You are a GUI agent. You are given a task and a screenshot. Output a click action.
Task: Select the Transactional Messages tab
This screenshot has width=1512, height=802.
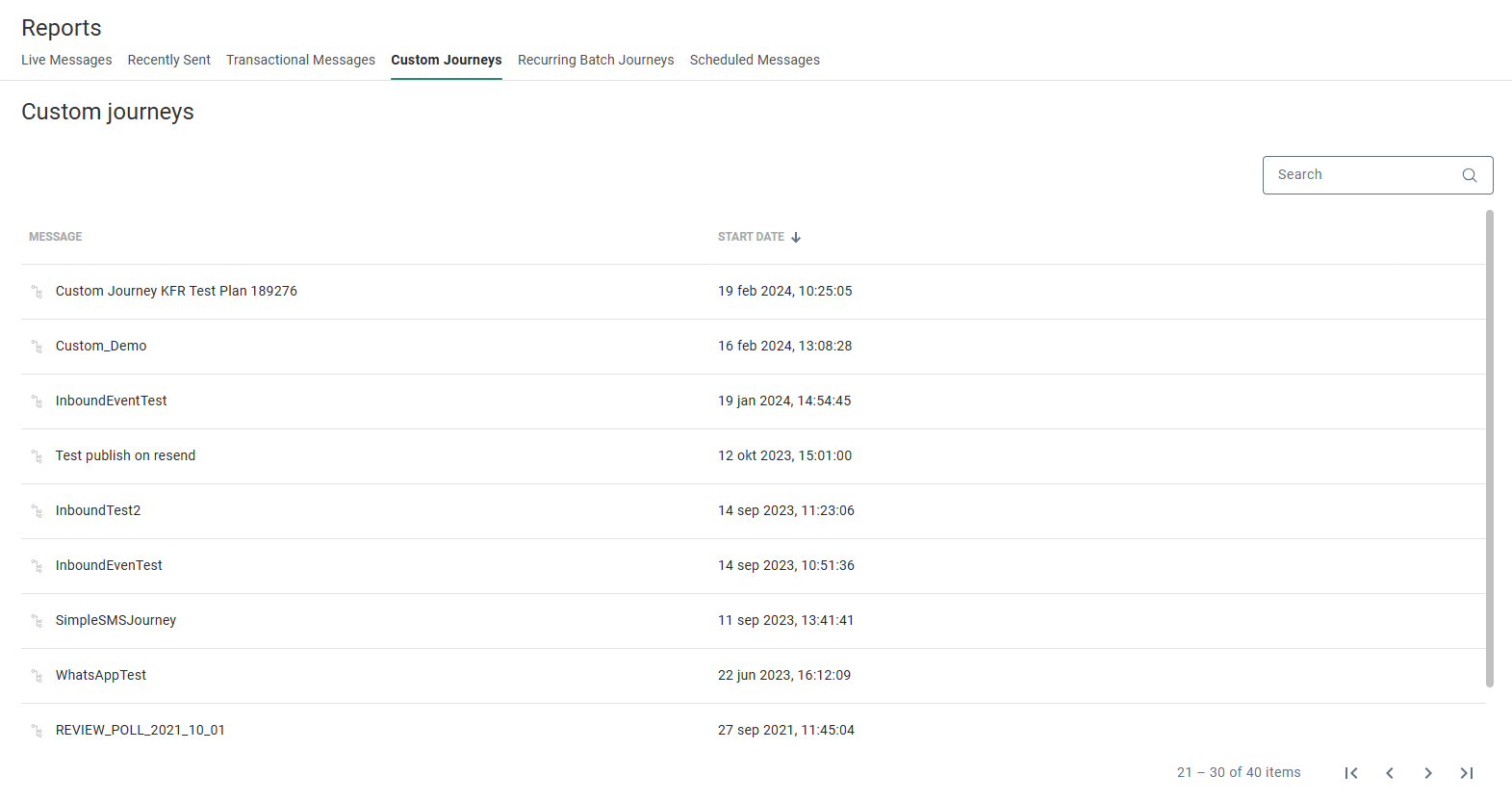tap(300, 60)
